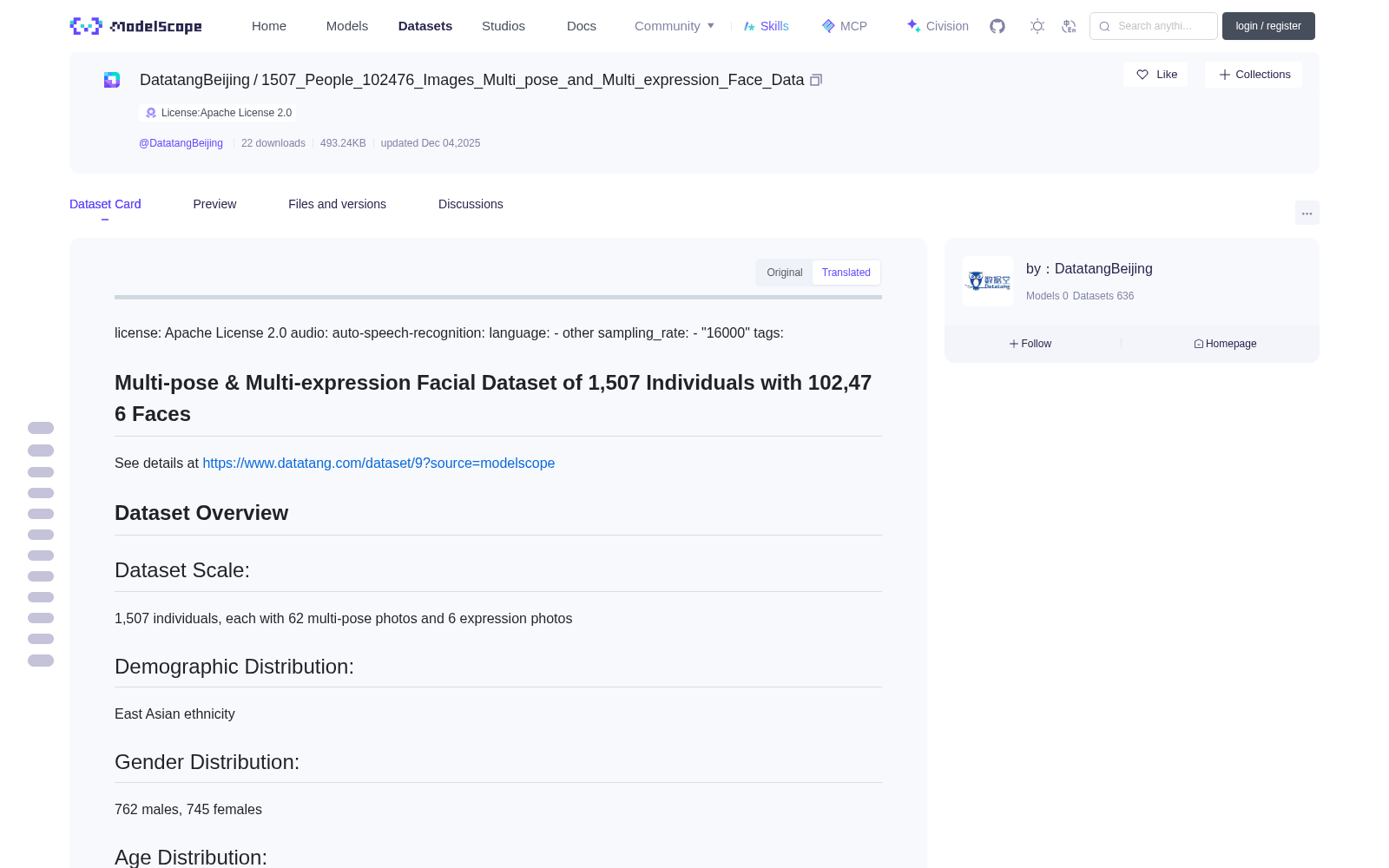Viewport: 1389px width, 868px height.
Task: Open the Models menu
Action: 347,26
